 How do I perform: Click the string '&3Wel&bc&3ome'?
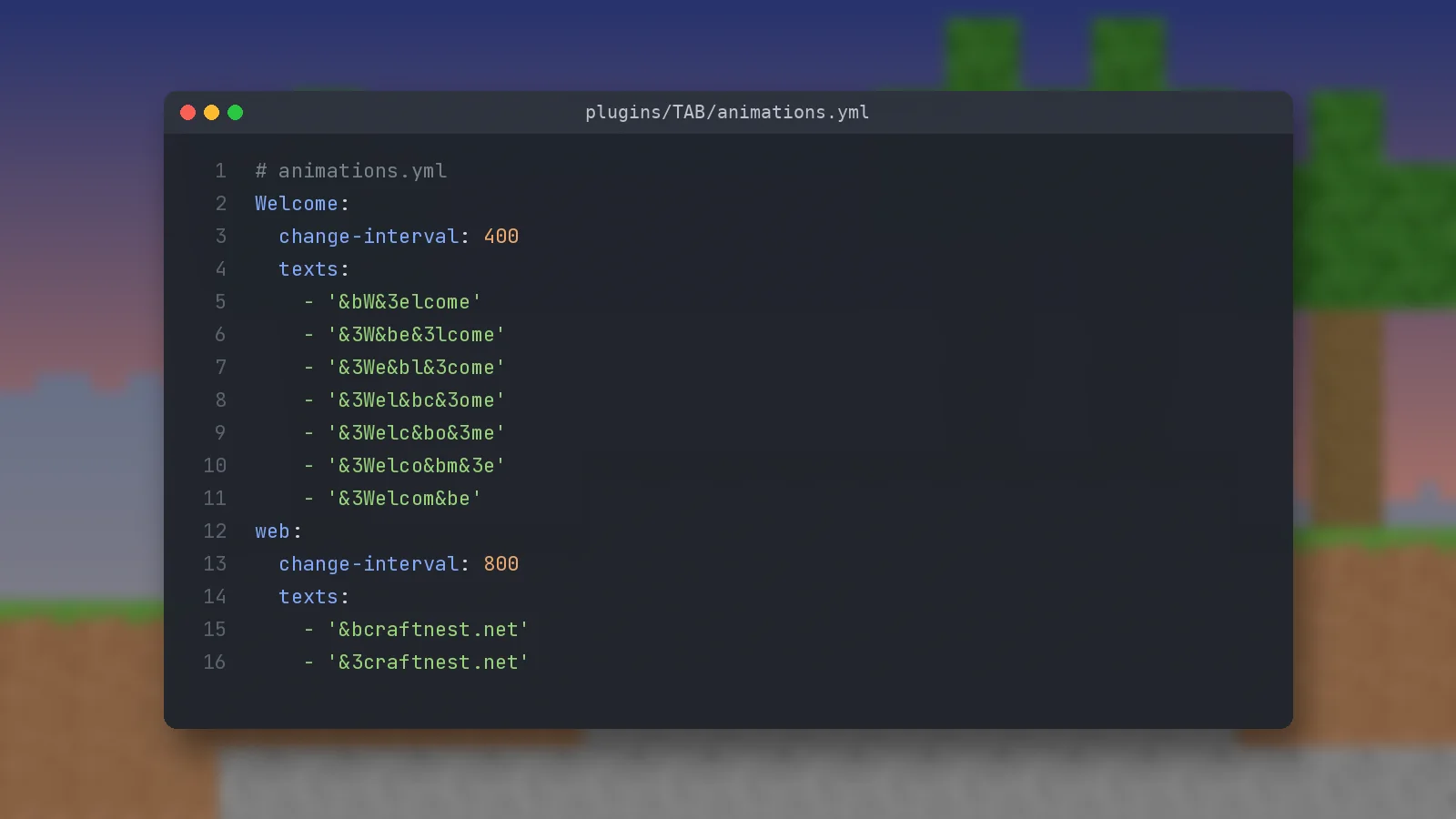(417, 400)
